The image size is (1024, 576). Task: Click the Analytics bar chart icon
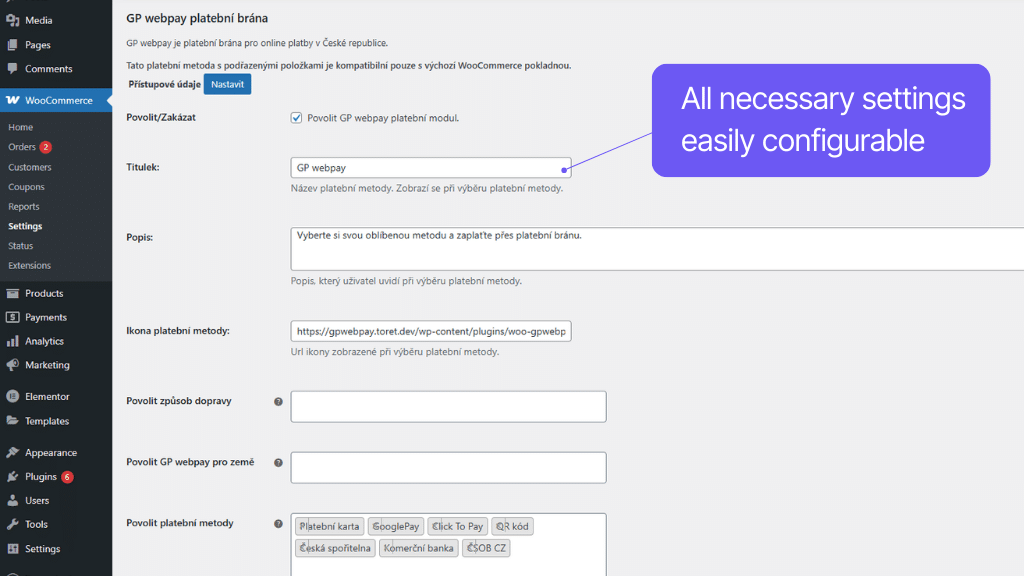tap(12, 341)
